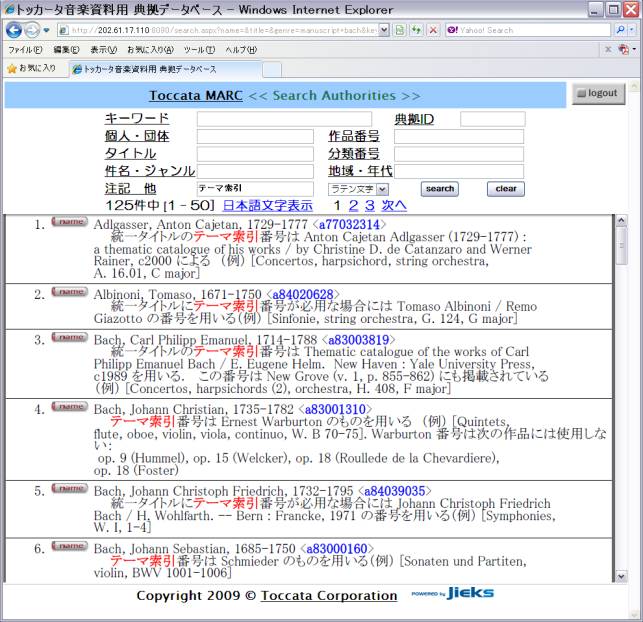The height and width of the screenshot is (622, 643).
Task: Click the browser Forward arrow button
Action: tap(32, 30)
